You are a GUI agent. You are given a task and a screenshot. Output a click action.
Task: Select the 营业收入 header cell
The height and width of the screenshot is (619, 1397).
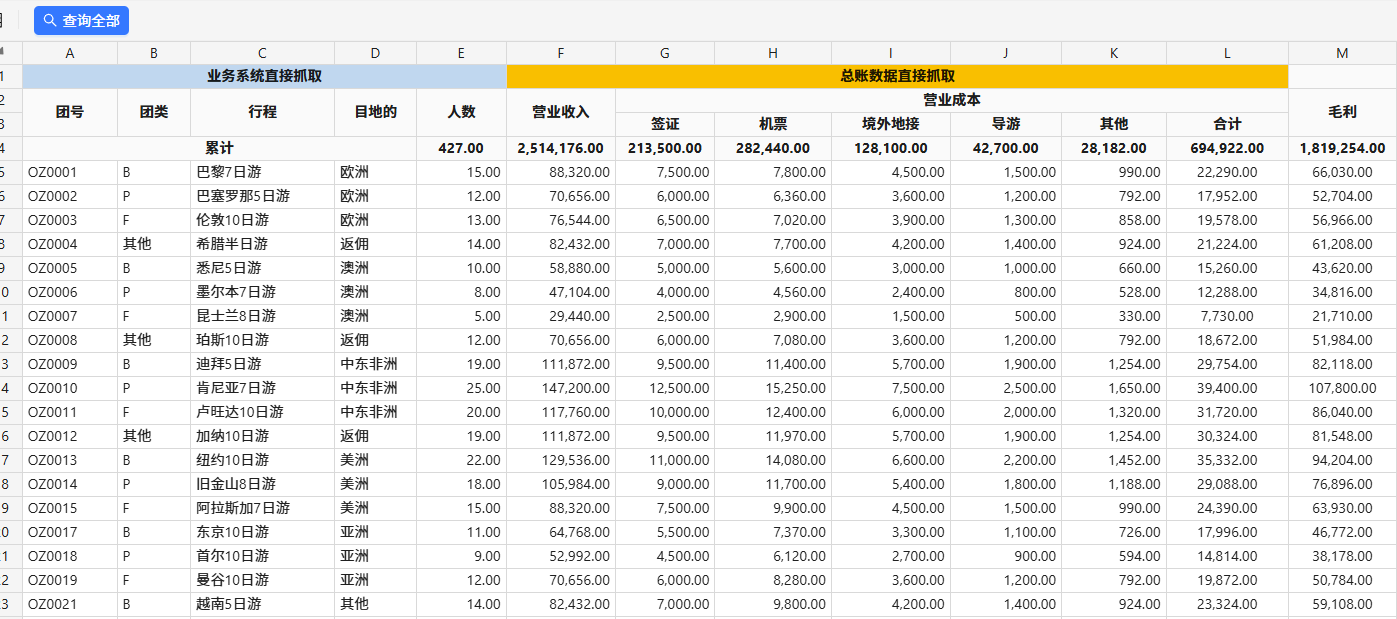click(x=561, y=112)
